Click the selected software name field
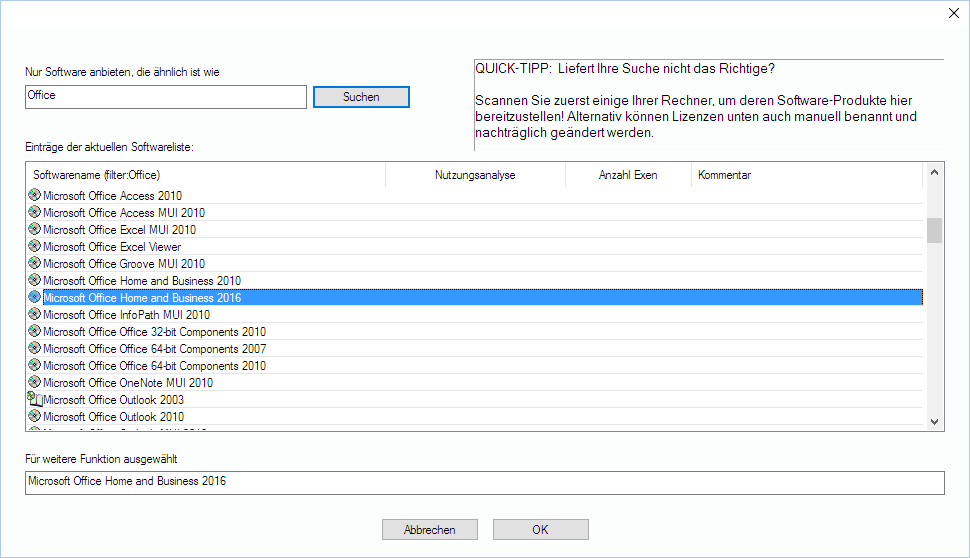Image resolution: width=970 pixels, height=558 pixels. click(x=484, y=483)
